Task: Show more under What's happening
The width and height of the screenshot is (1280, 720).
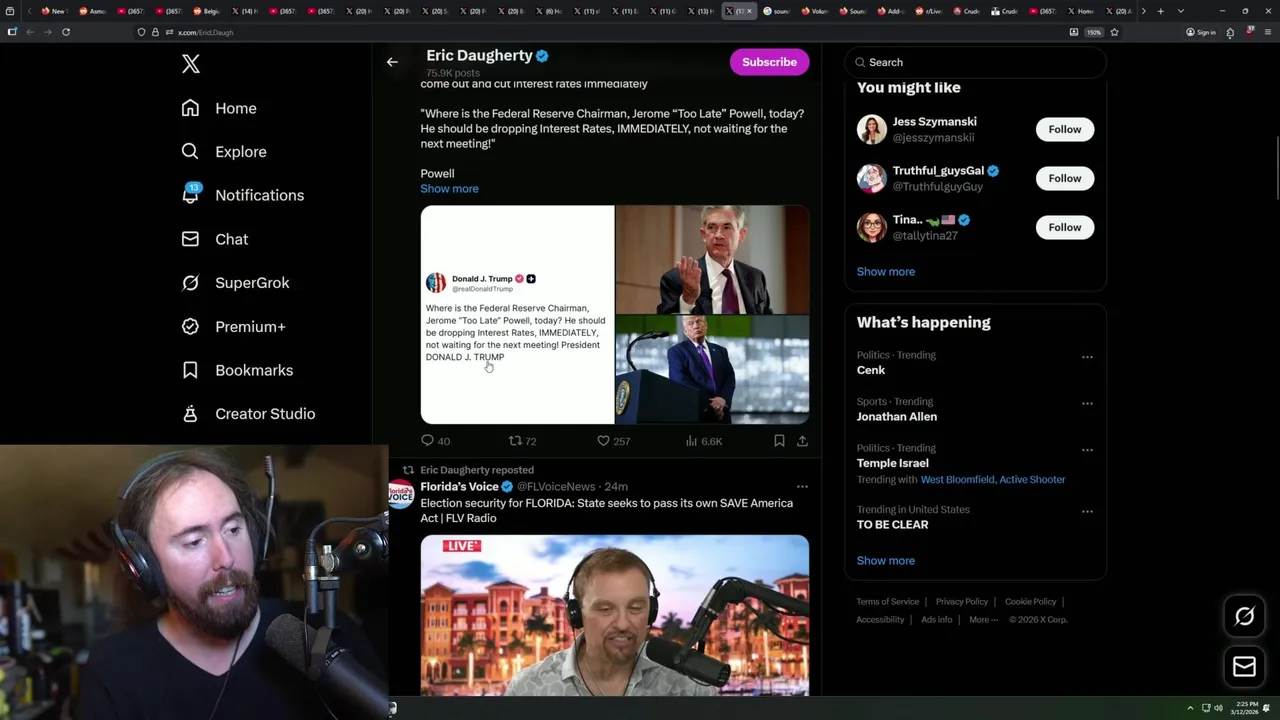Action: (x=885, y=561)
